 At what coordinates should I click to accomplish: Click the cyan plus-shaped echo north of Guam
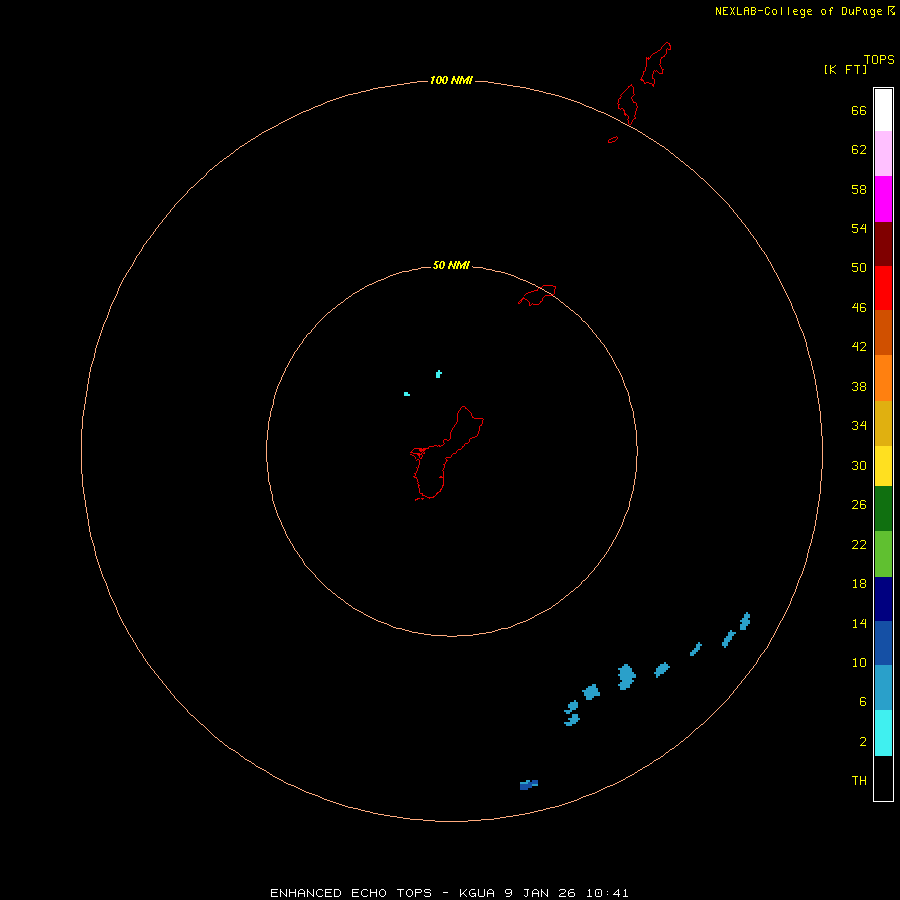pyautogui.click(x=439, y=374)
